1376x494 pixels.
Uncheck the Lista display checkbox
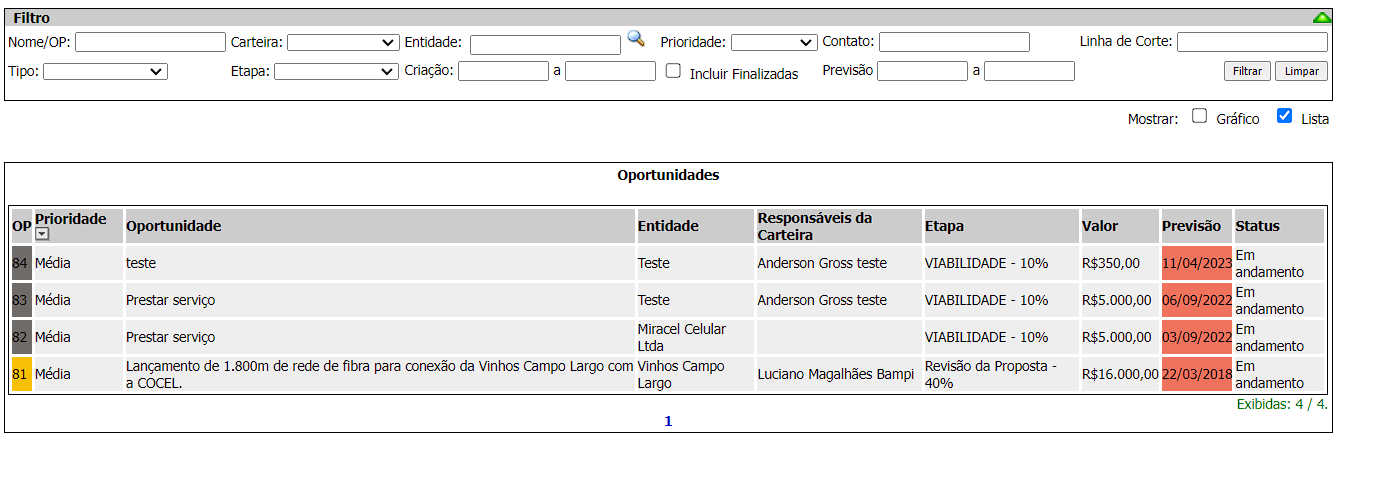pos(1285,116)
